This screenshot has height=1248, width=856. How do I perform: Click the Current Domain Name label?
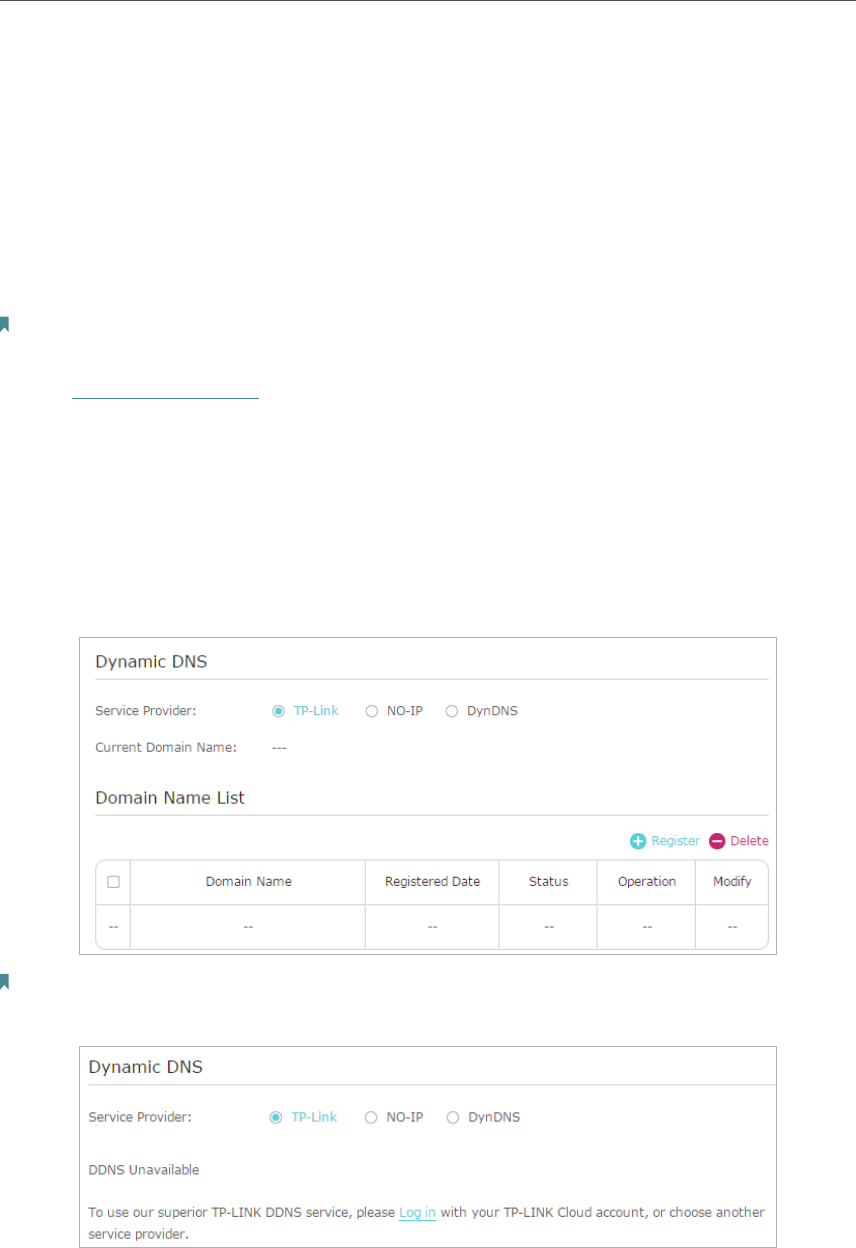(x=166, y=747)
